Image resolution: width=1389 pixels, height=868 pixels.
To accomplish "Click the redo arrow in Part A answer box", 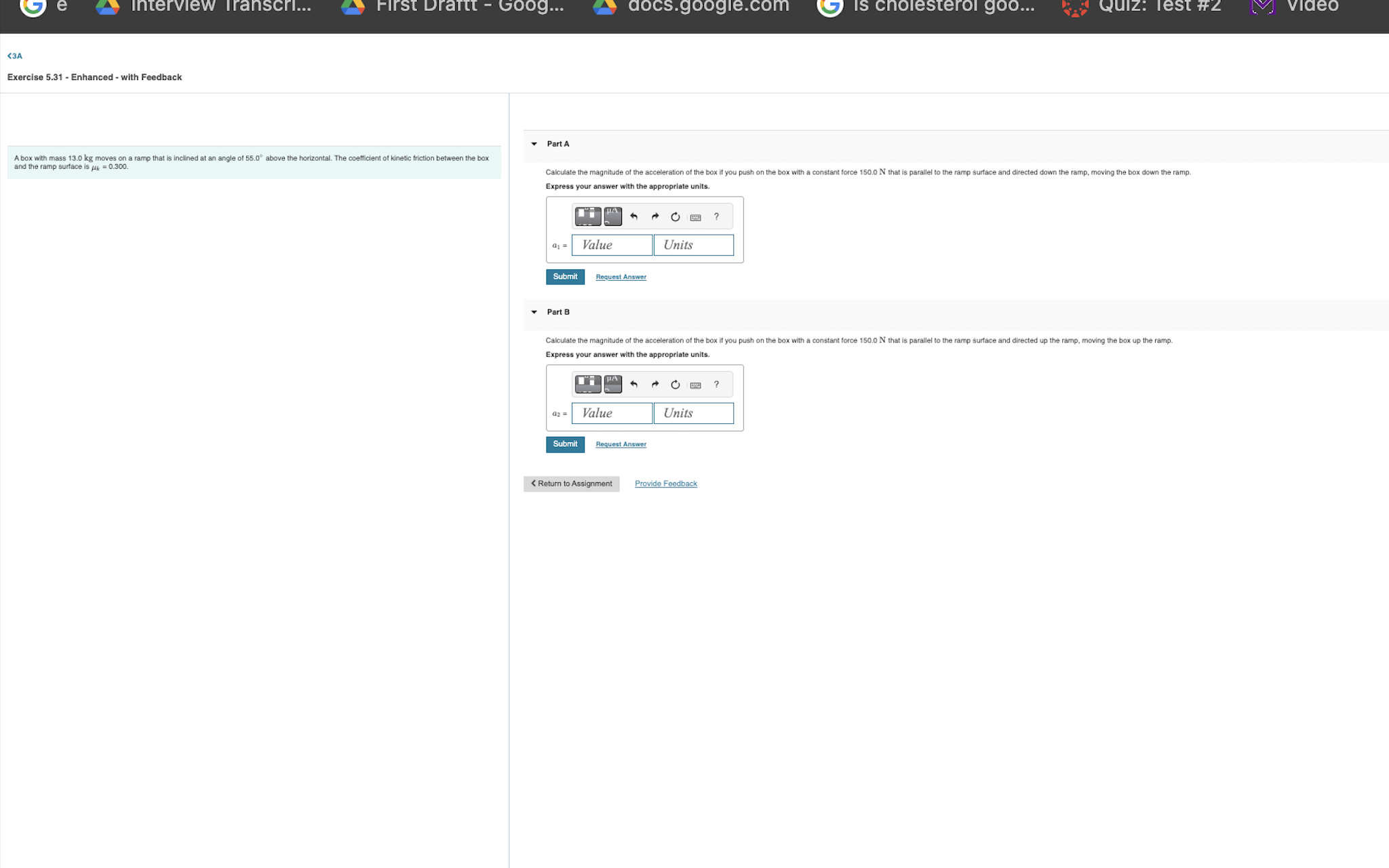I will [655, 216].
